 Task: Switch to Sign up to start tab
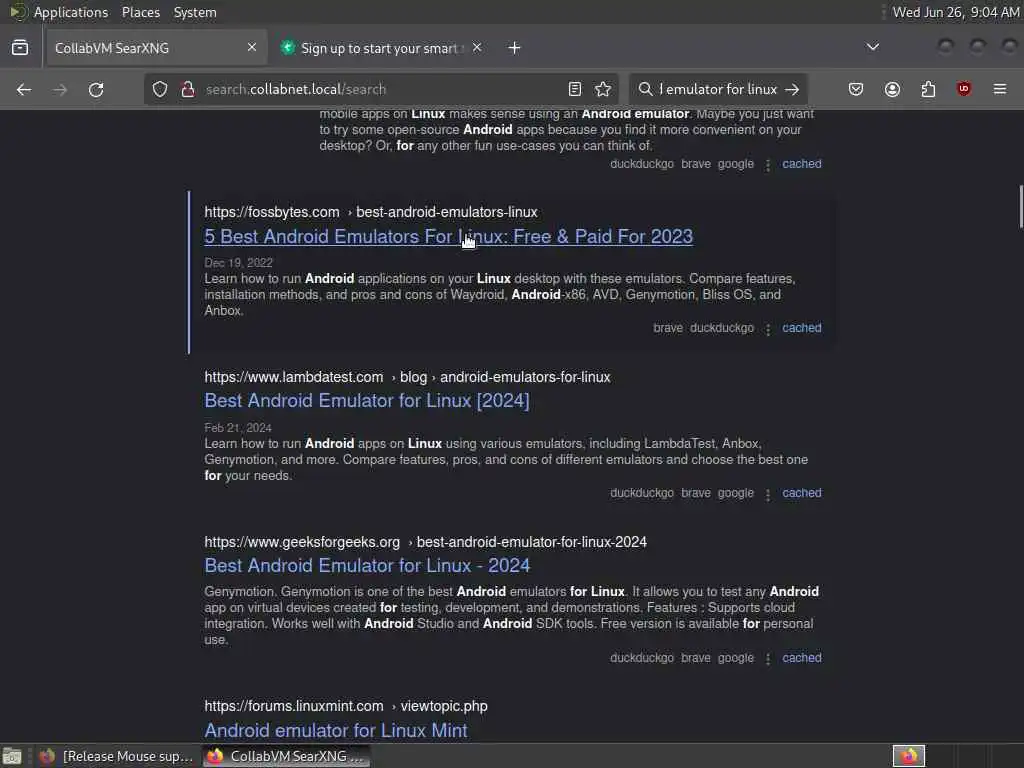pyautogui.click(x=382, y=48)
